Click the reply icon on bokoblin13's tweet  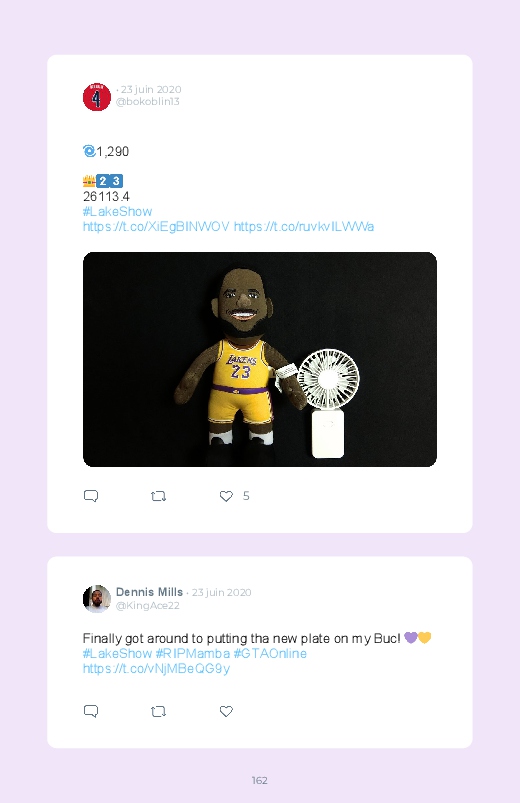point(91,496)
